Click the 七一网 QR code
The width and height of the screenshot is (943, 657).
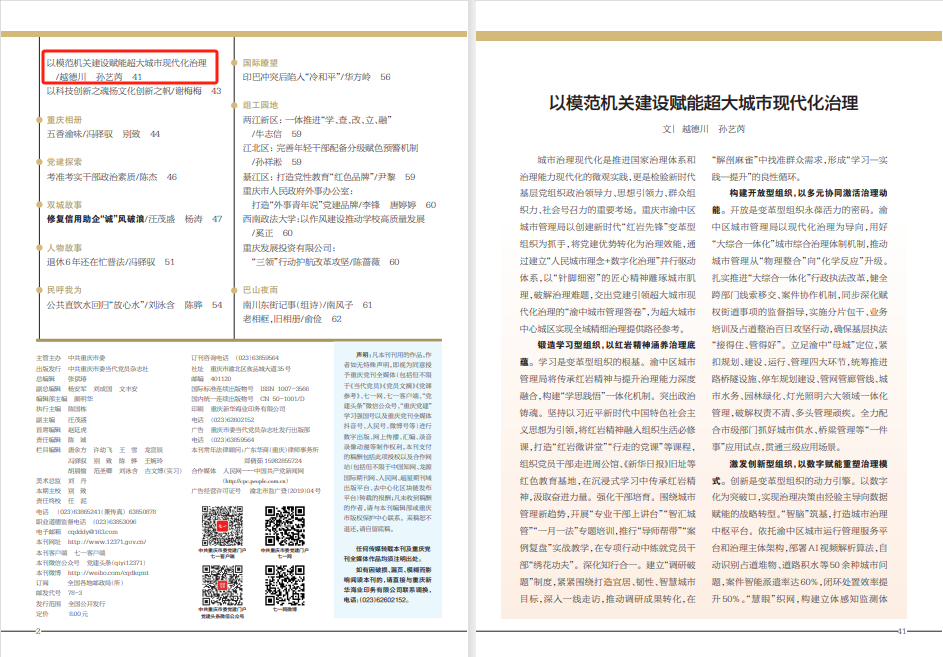coord(283,523)
